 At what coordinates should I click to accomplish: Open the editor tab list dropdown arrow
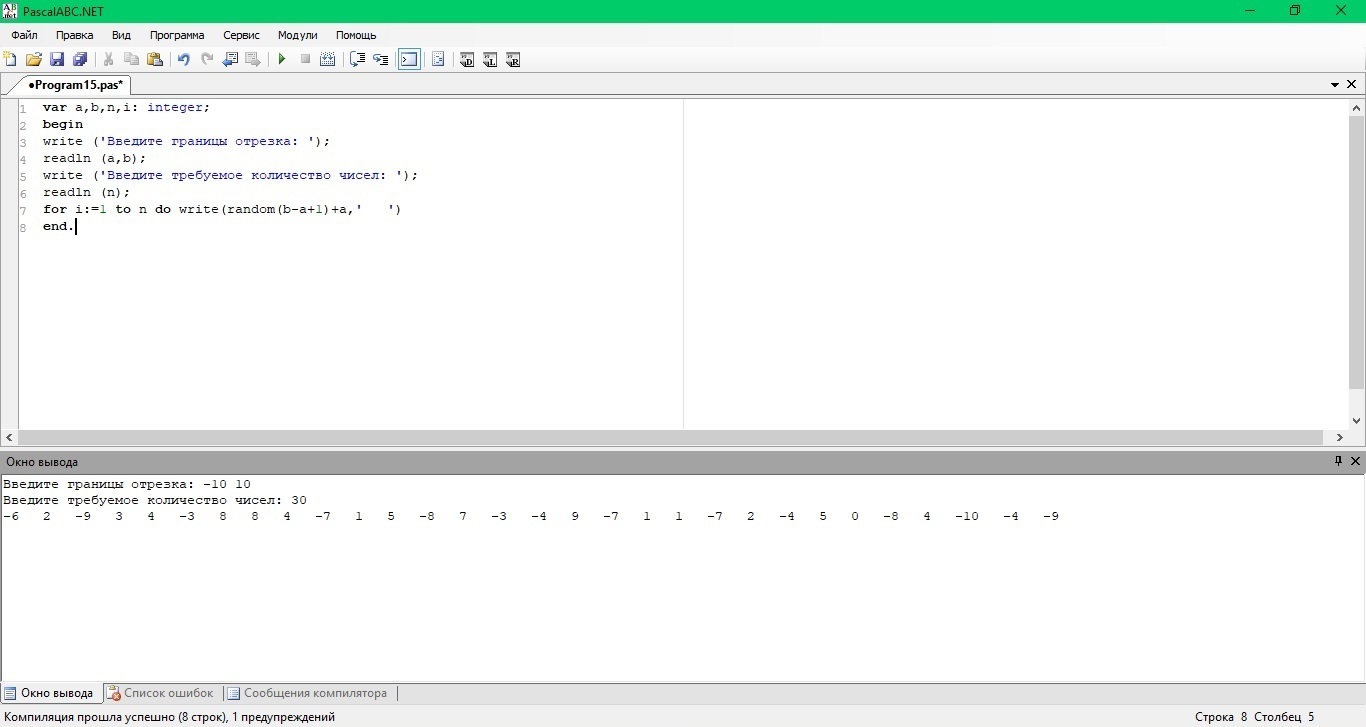coord(1335,85)
